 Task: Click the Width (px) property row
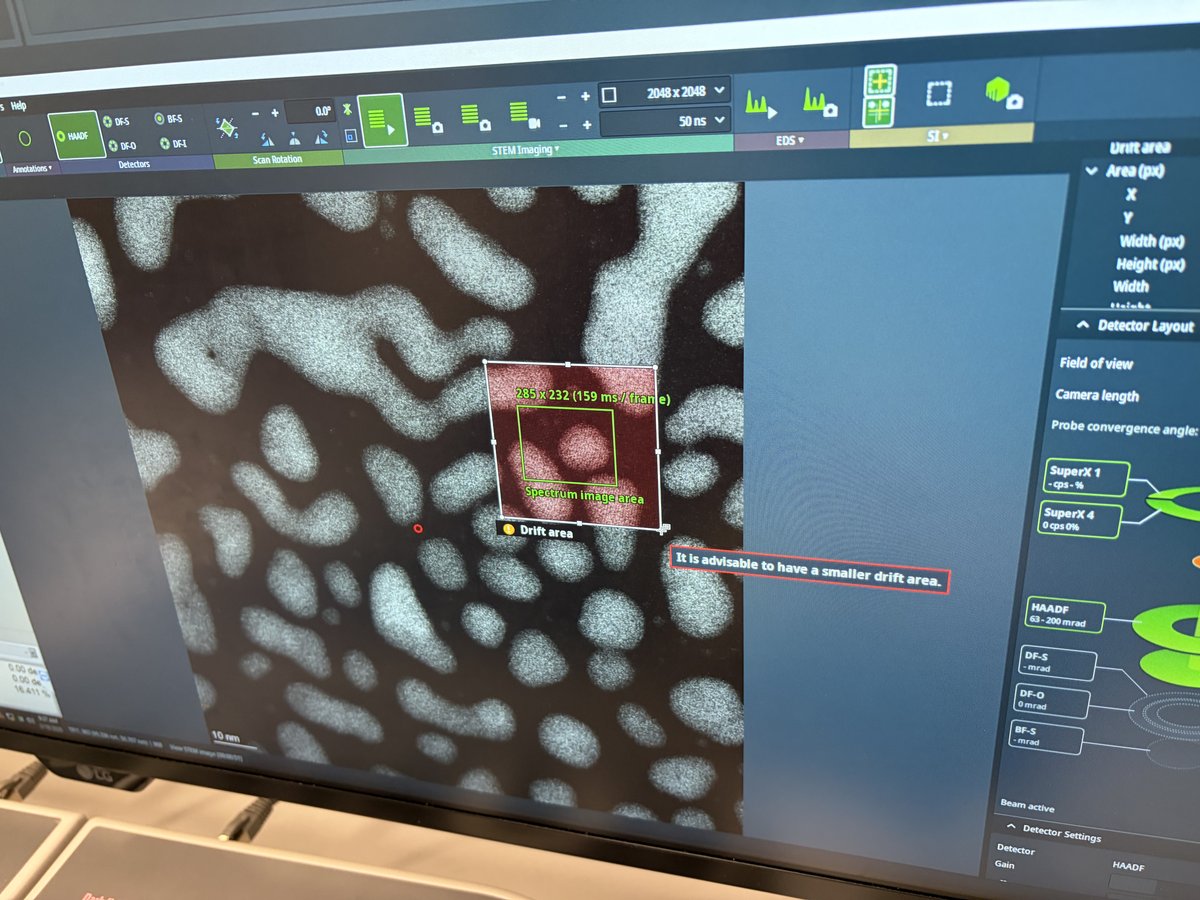pos(1152,241)
